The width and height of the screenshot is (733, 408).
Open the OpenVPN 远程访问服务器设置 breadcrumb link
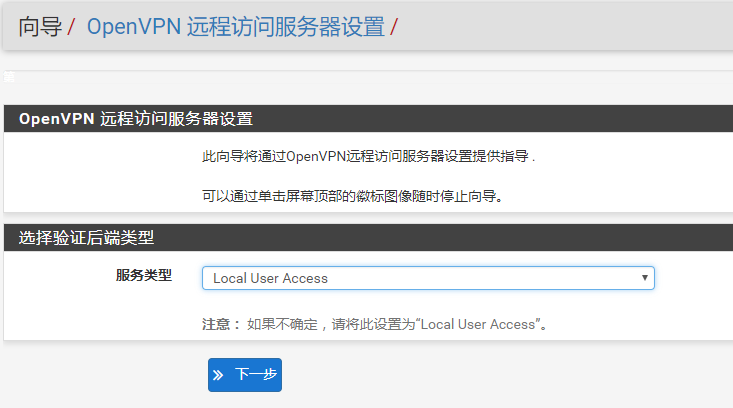point(236,27)
